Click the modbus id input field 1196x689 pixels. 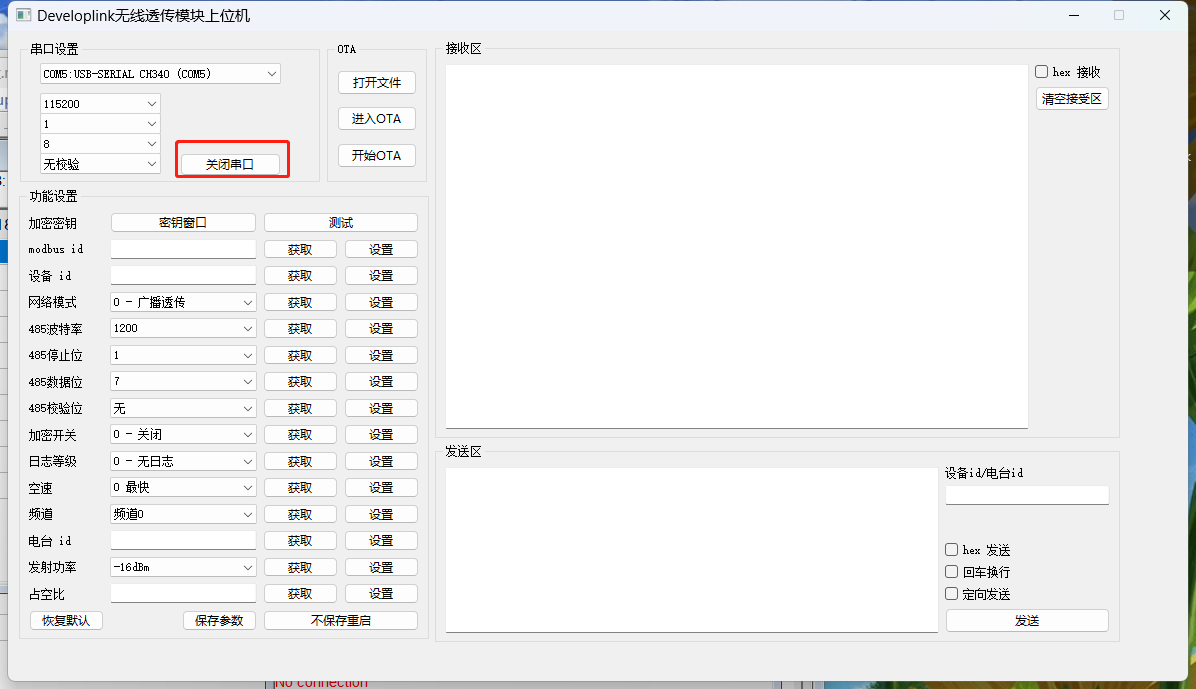click(x=183, y=249)
